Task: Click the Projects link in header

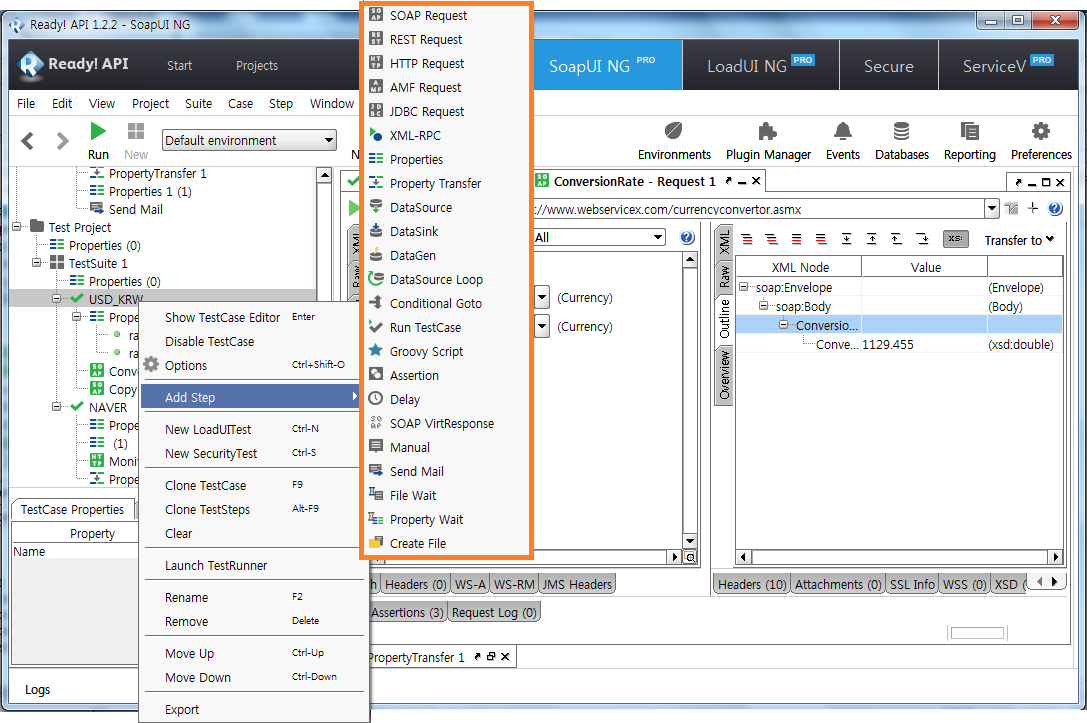Action: tap(257, 66)
